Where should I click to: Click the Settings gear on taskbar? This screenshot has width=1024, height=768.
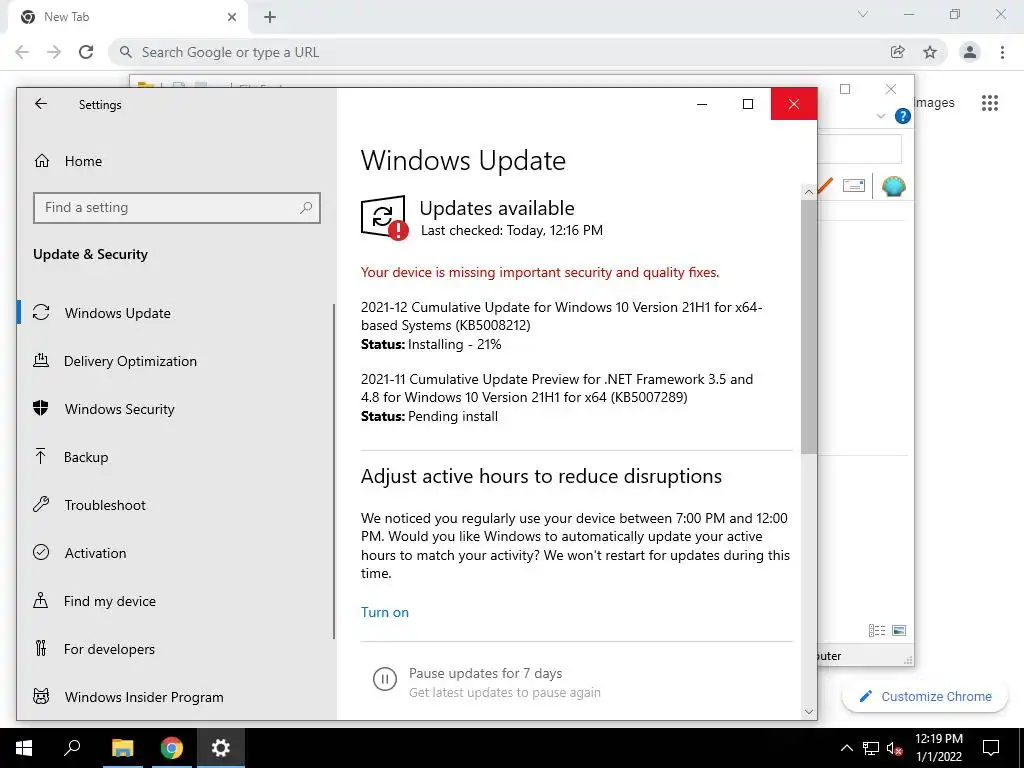point(221,748)
